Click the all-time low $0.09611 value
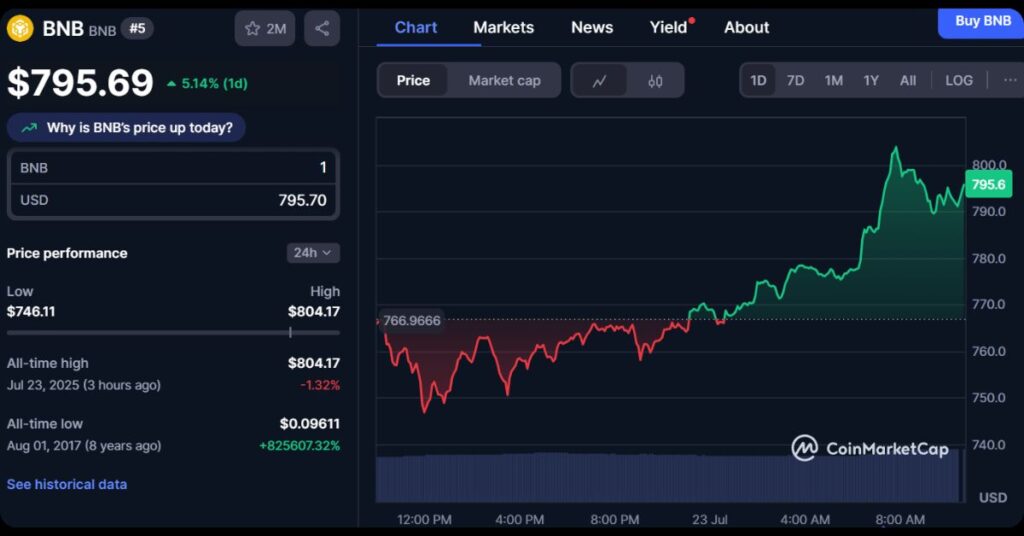The image size is (1024, 536). (310, 424)
